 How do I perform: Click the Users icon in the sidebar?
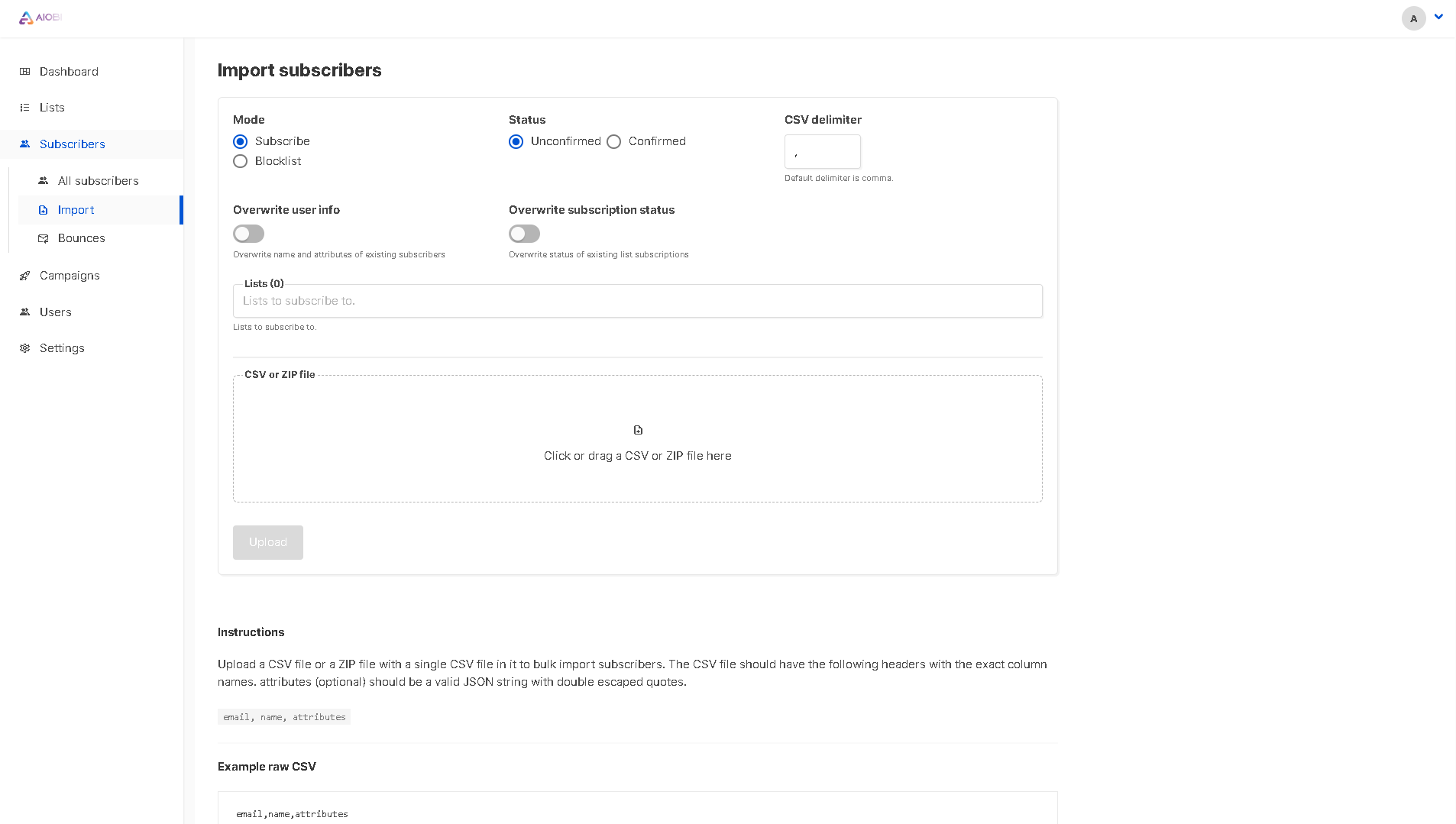coord(25,312)
